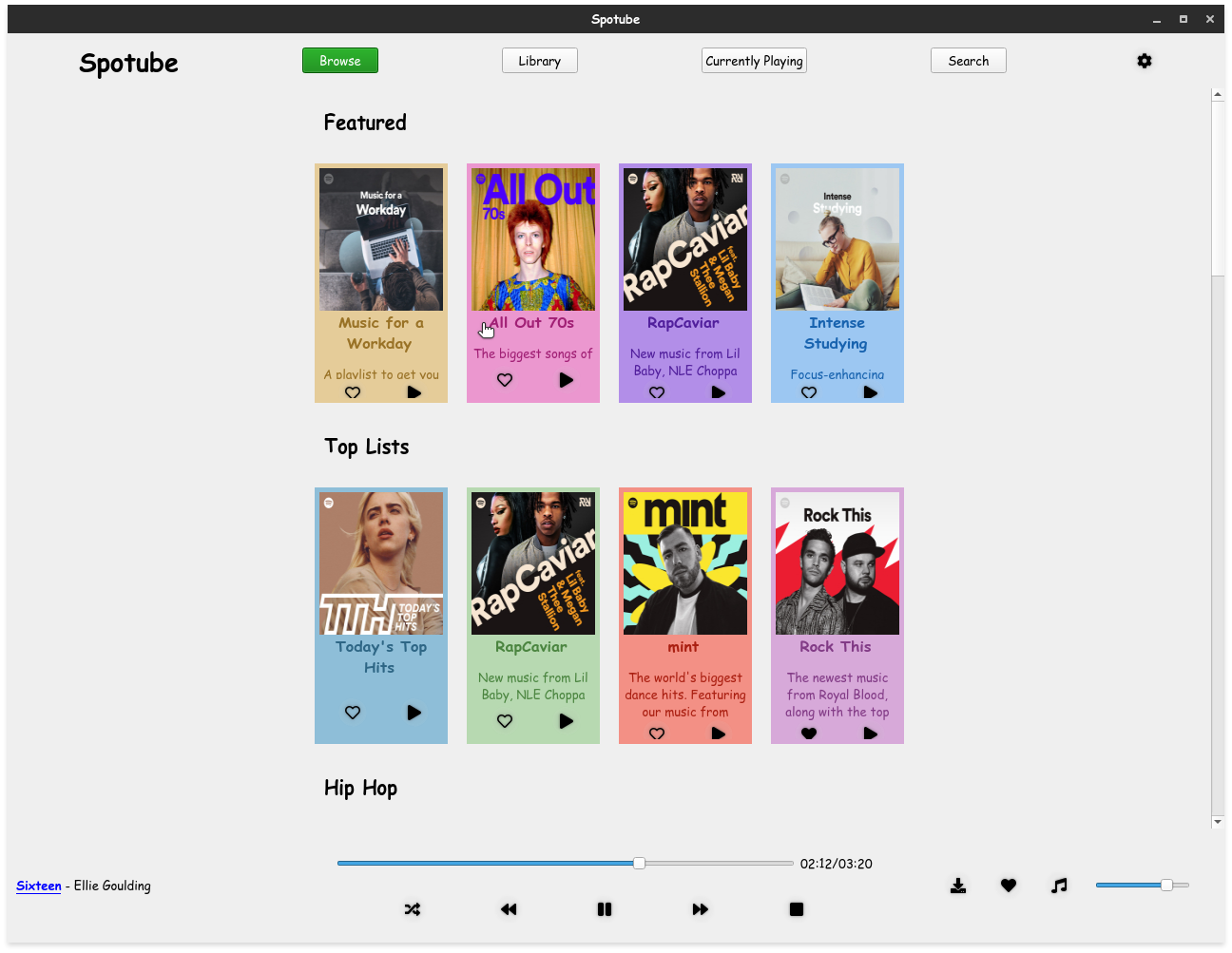Open the Sixteen song link

pyautogui.click(x=39, y=886)
